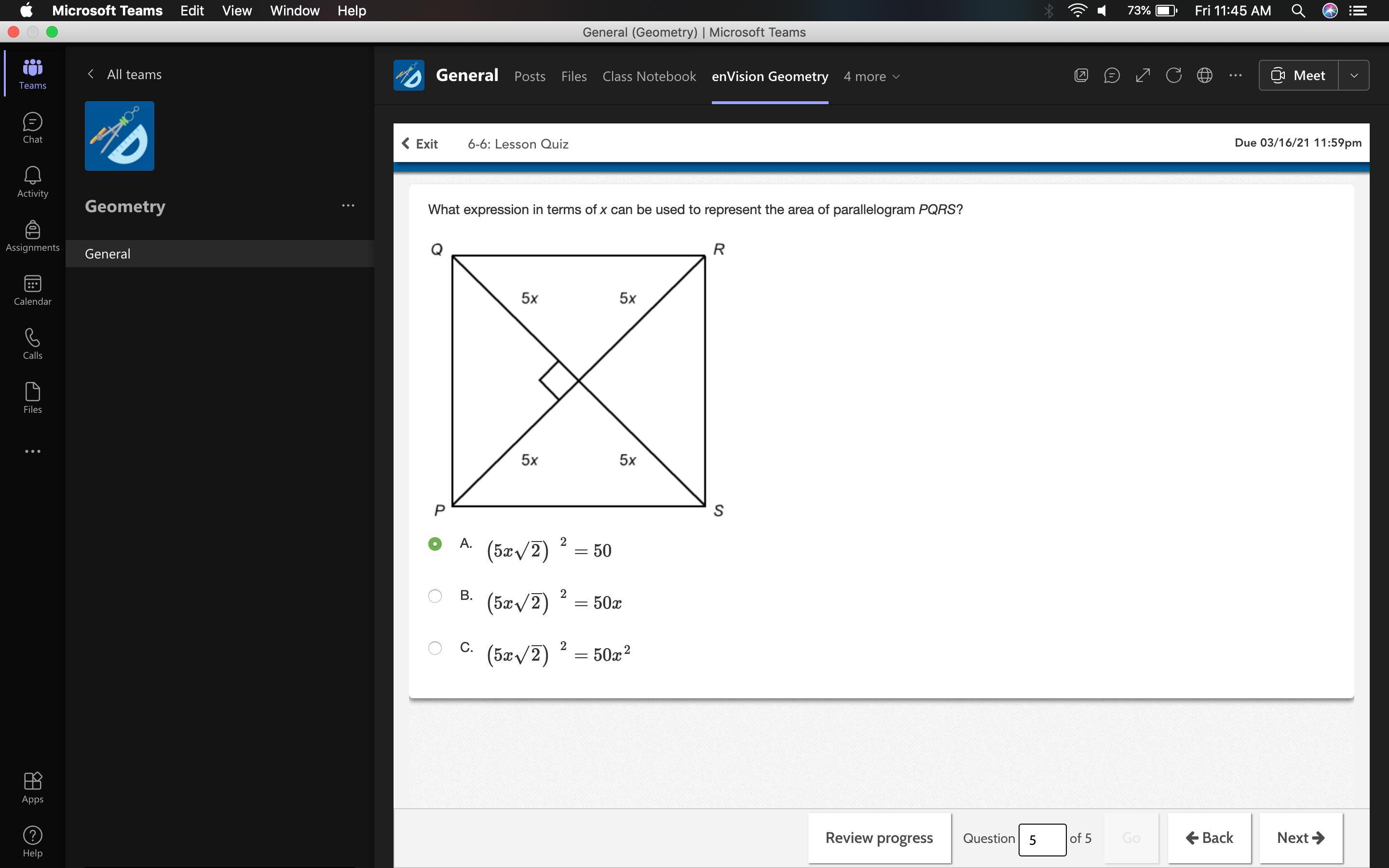Select answer option C radio button
The image size is (1389, 868).
point(435,648)
